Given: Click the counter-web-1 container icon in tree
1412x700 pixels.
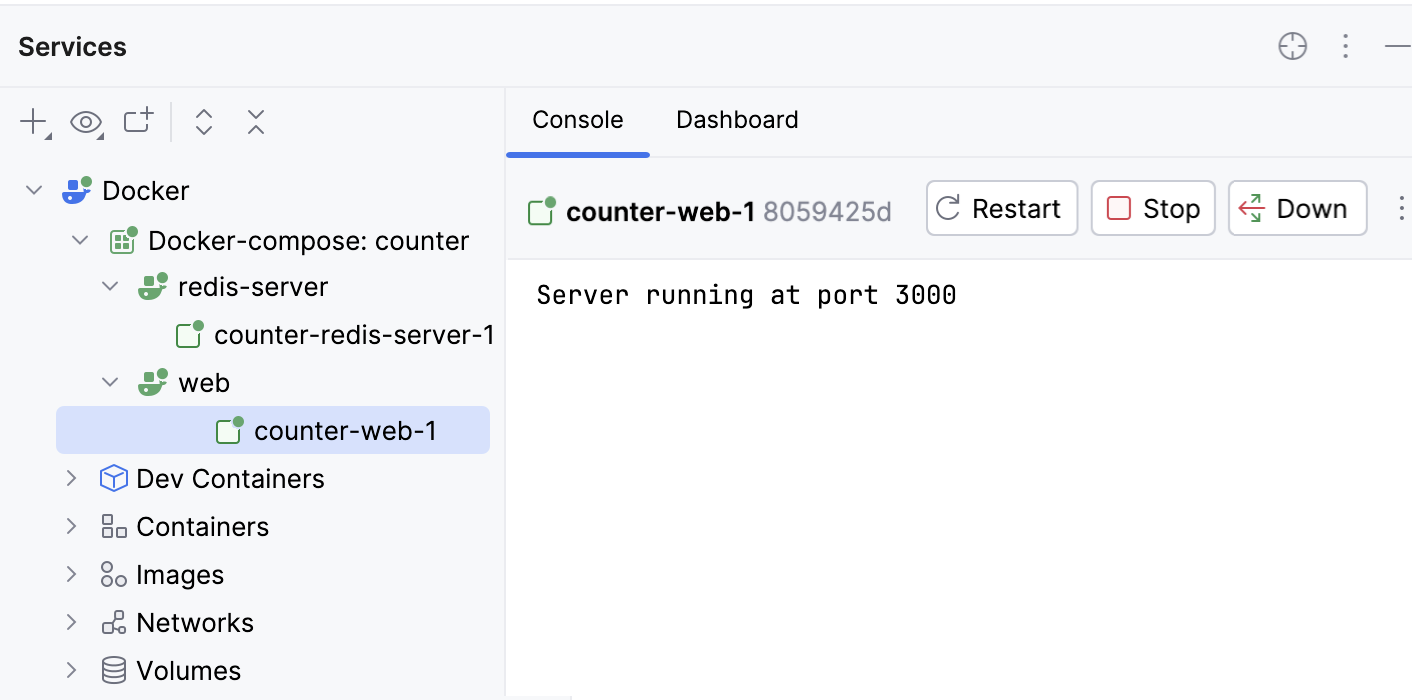Looking at the screenshot, I should point(230,430).
